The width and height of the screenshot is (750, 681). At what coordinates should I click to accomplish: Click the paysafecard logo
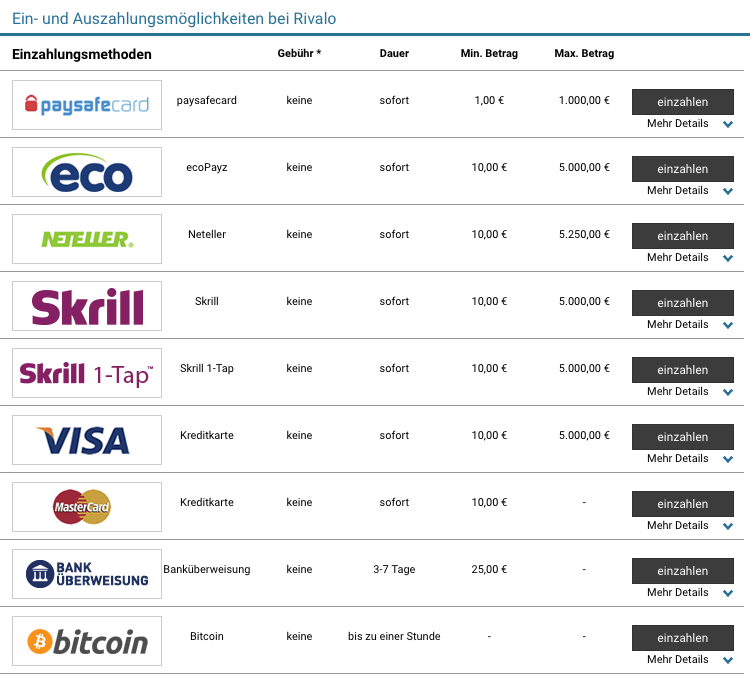pyautogui.click(x=87, y=105)
